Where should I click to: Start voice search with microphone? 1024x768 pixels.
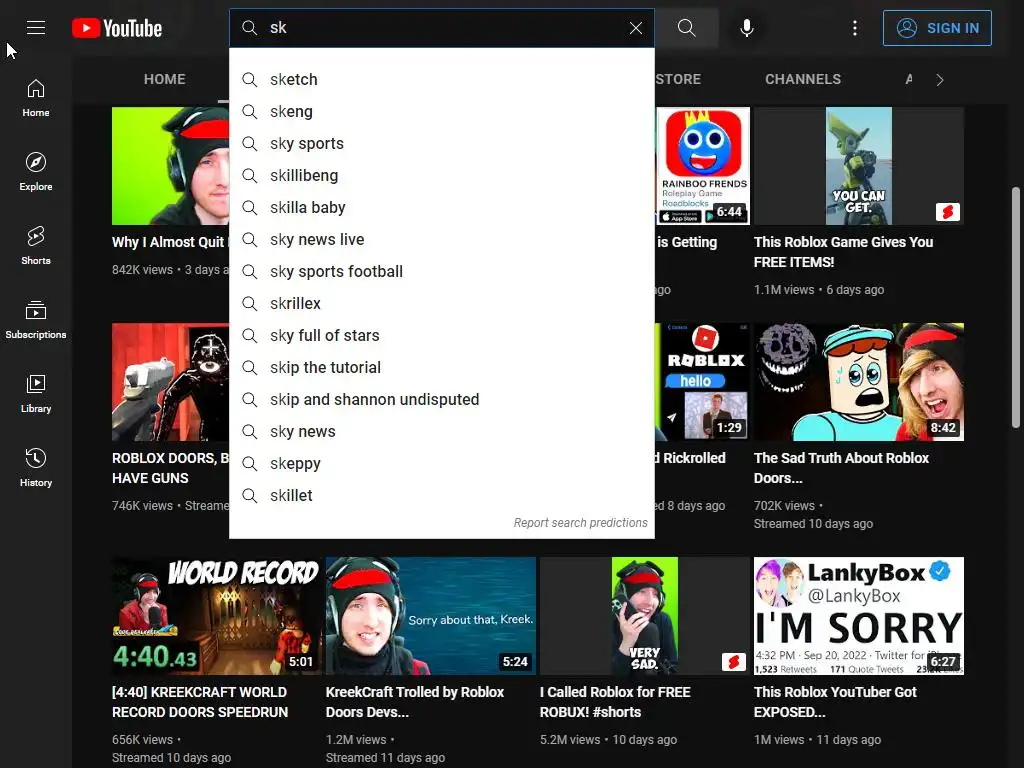747,28
